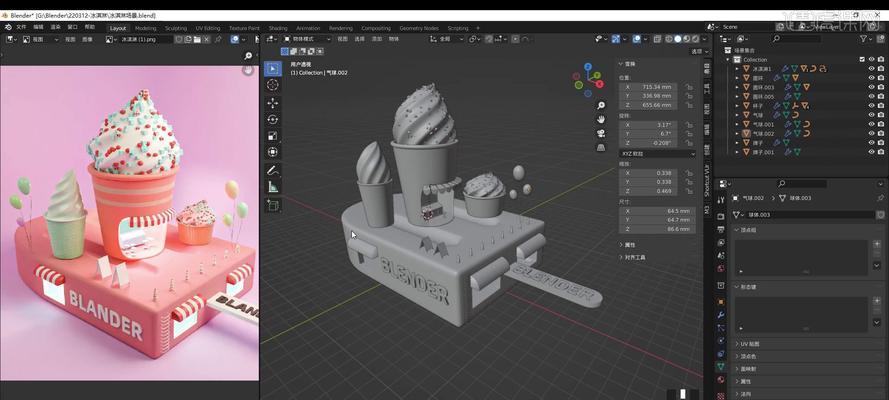The height and width of the screenshot is (400, 889).
Task: Select the 3D Cursor tool
Action: tap(273, 85)
